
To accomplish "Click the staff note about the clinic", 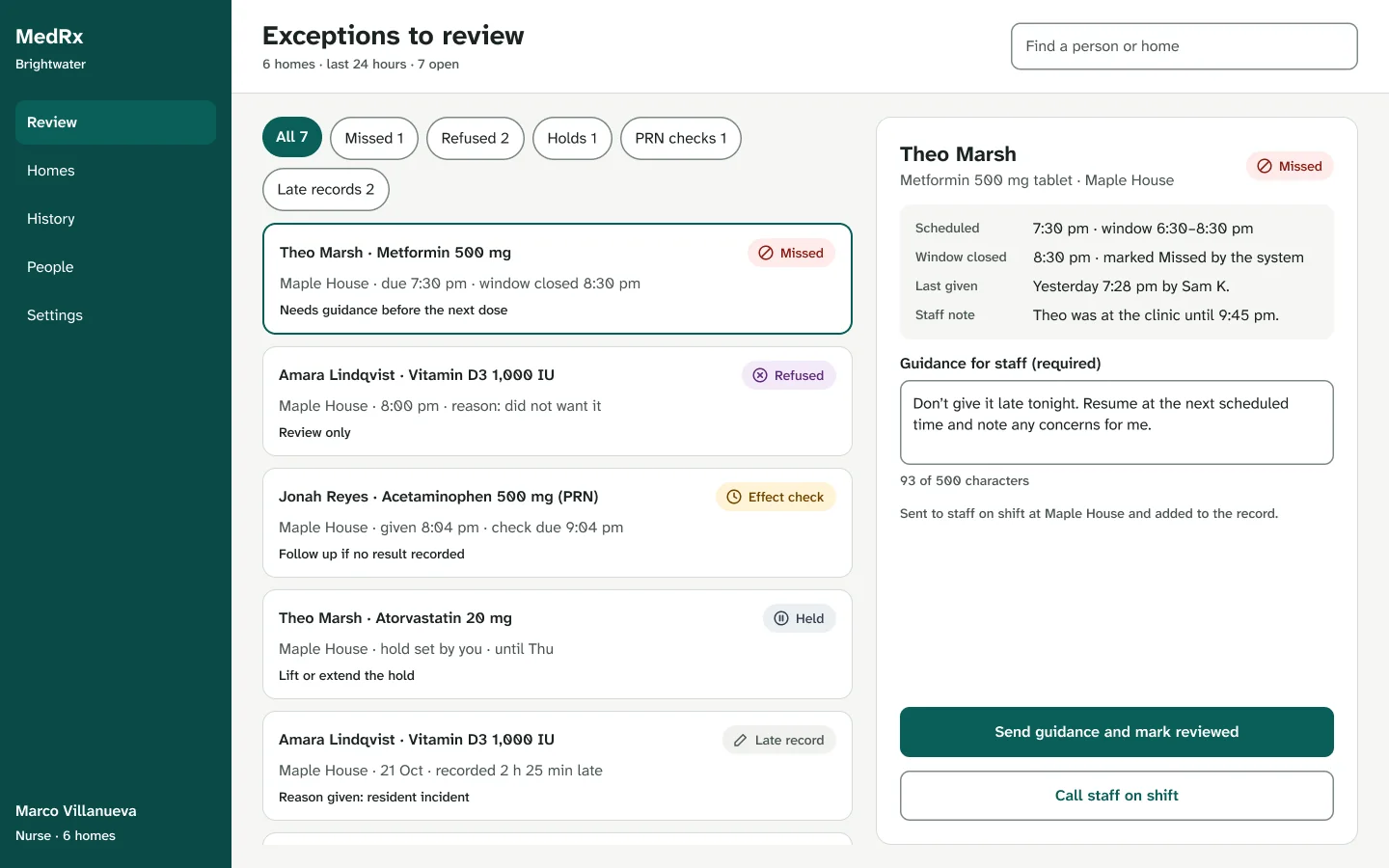I will [1156, 315].
